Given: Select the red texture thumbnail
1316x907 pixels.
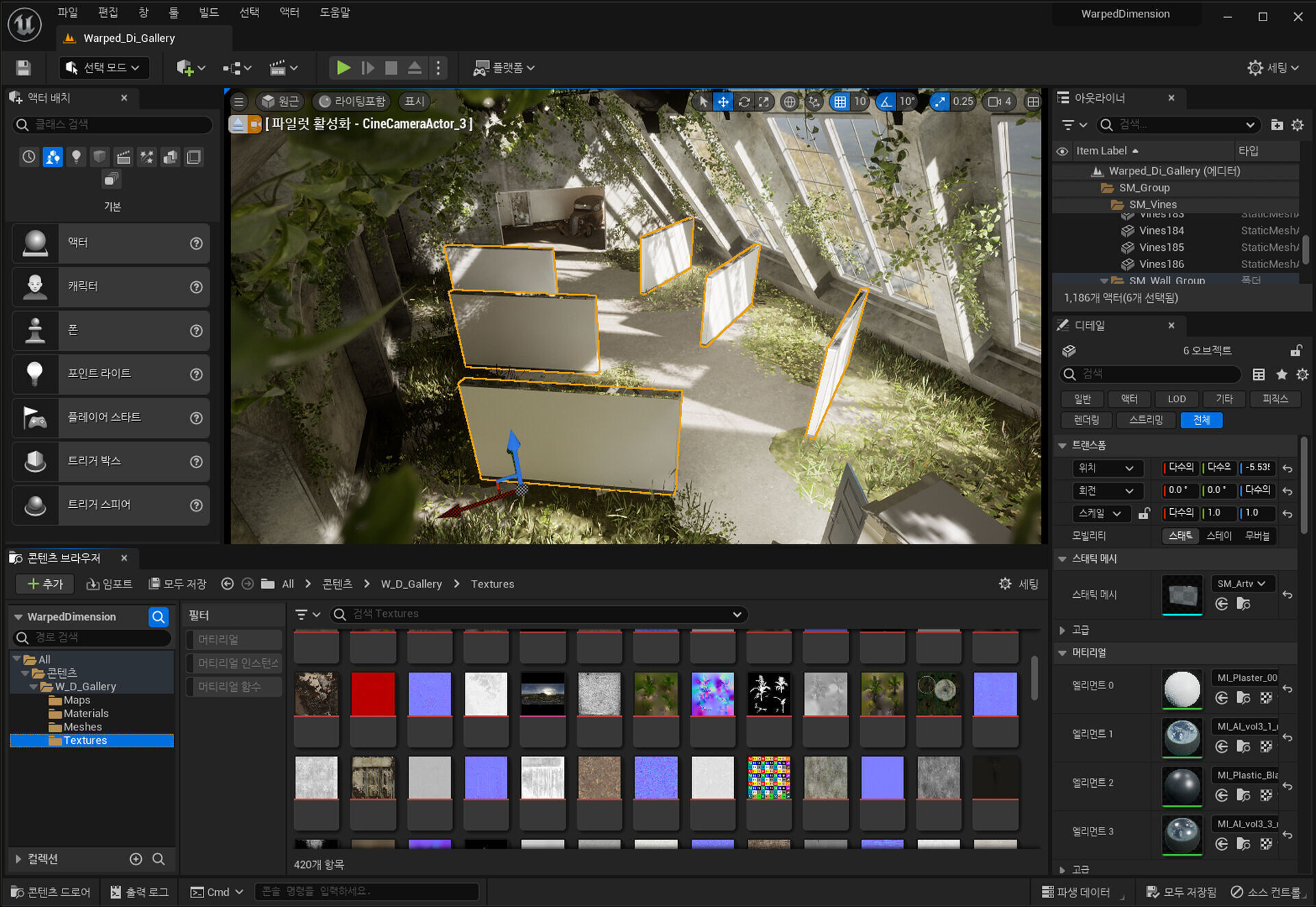Looking at the screenshot, I should coord(373,694).
